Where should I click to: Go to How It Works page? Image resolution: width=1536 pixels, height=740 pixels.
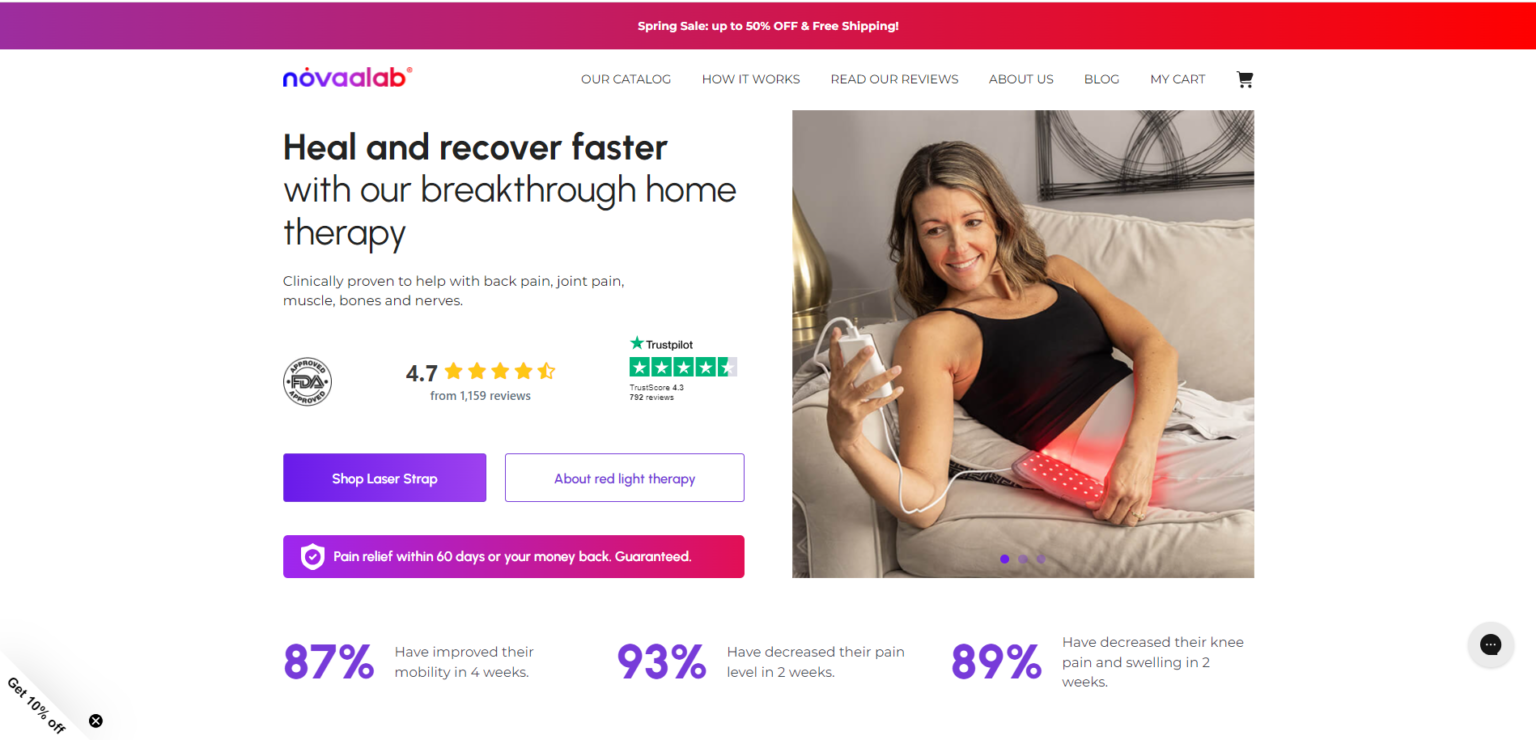751,79
